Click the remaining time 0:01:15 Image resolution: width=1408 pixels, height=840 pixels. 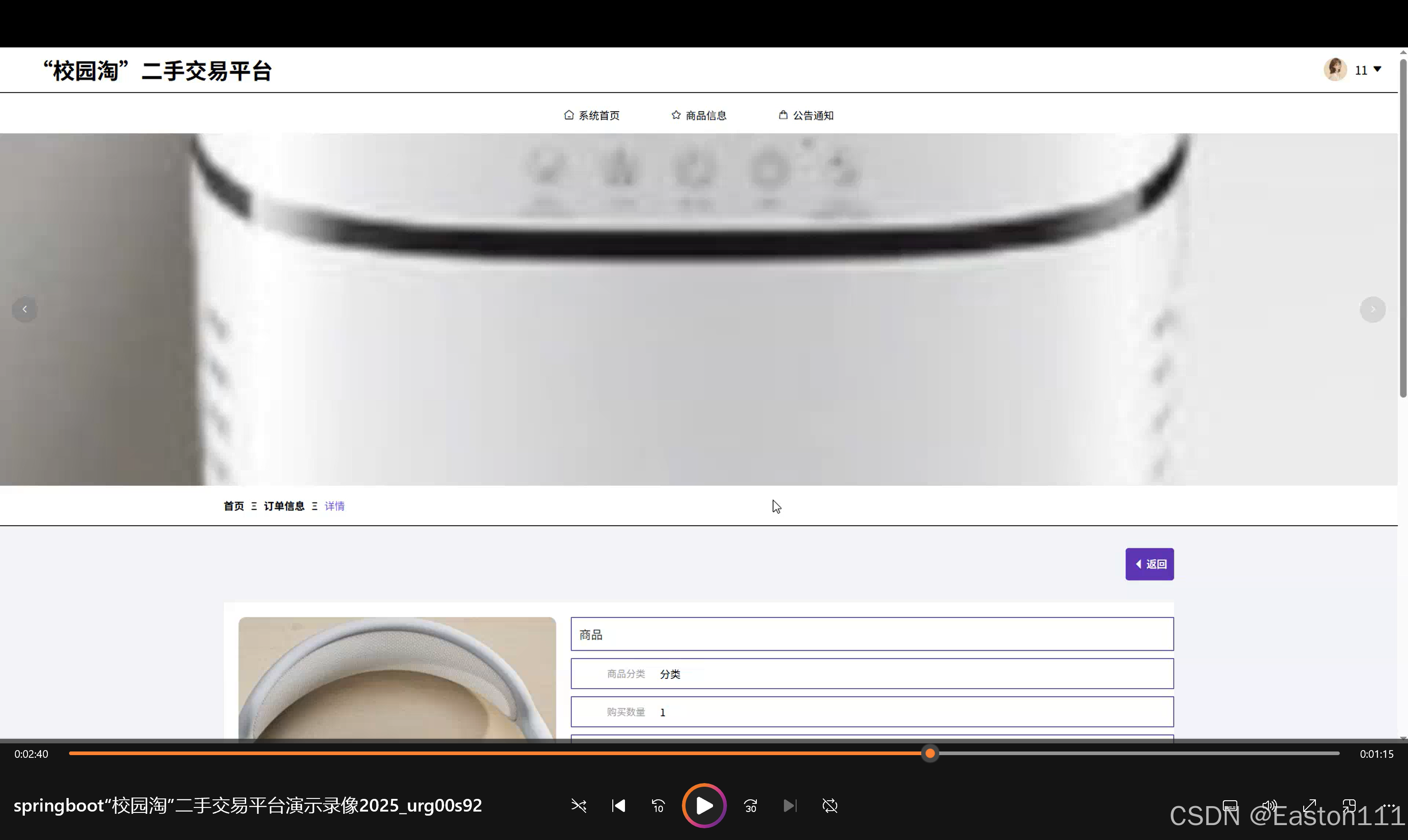(1376, 754)
